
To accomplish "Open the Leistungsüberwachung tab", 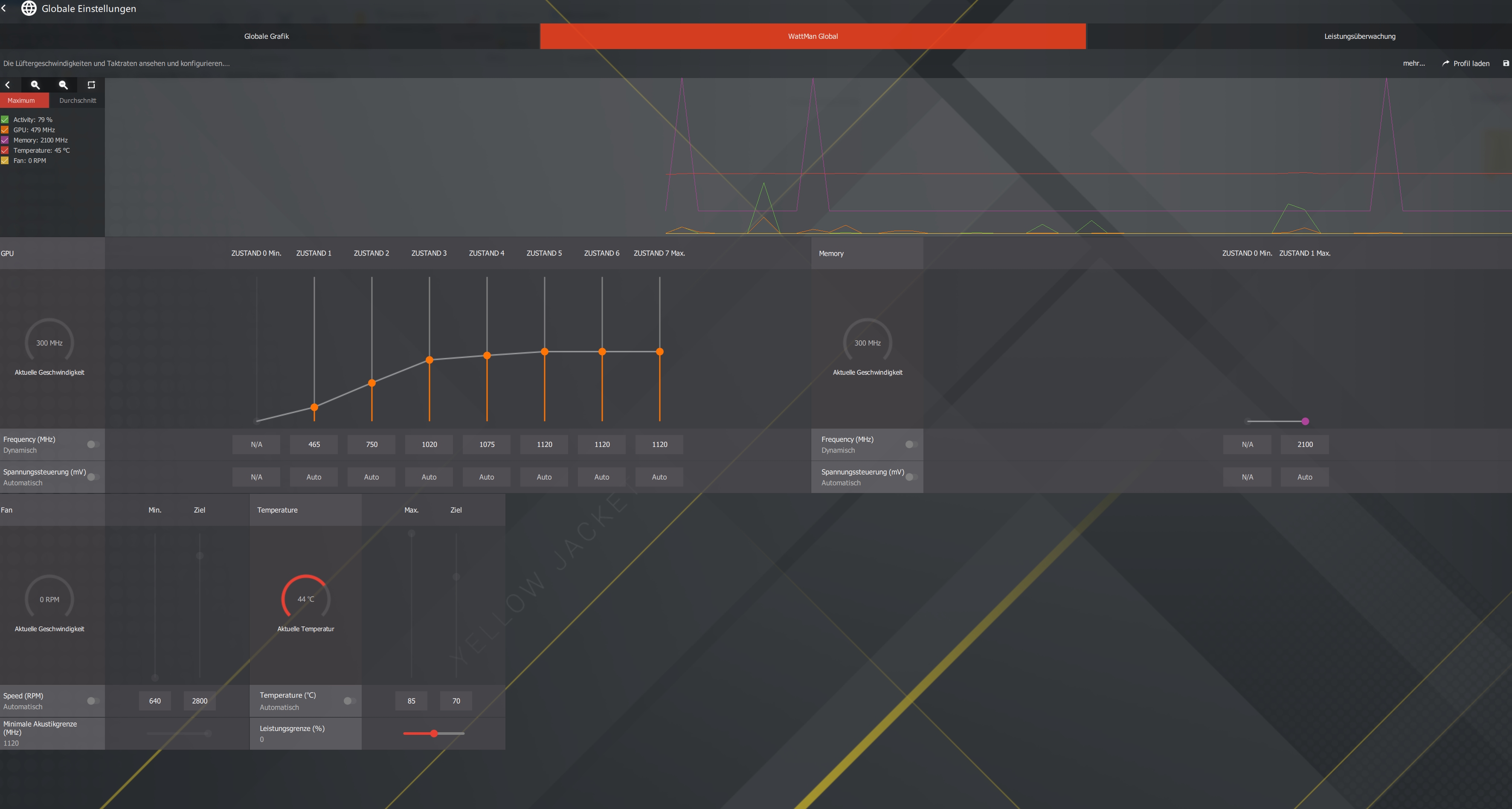I will 1359,36.
